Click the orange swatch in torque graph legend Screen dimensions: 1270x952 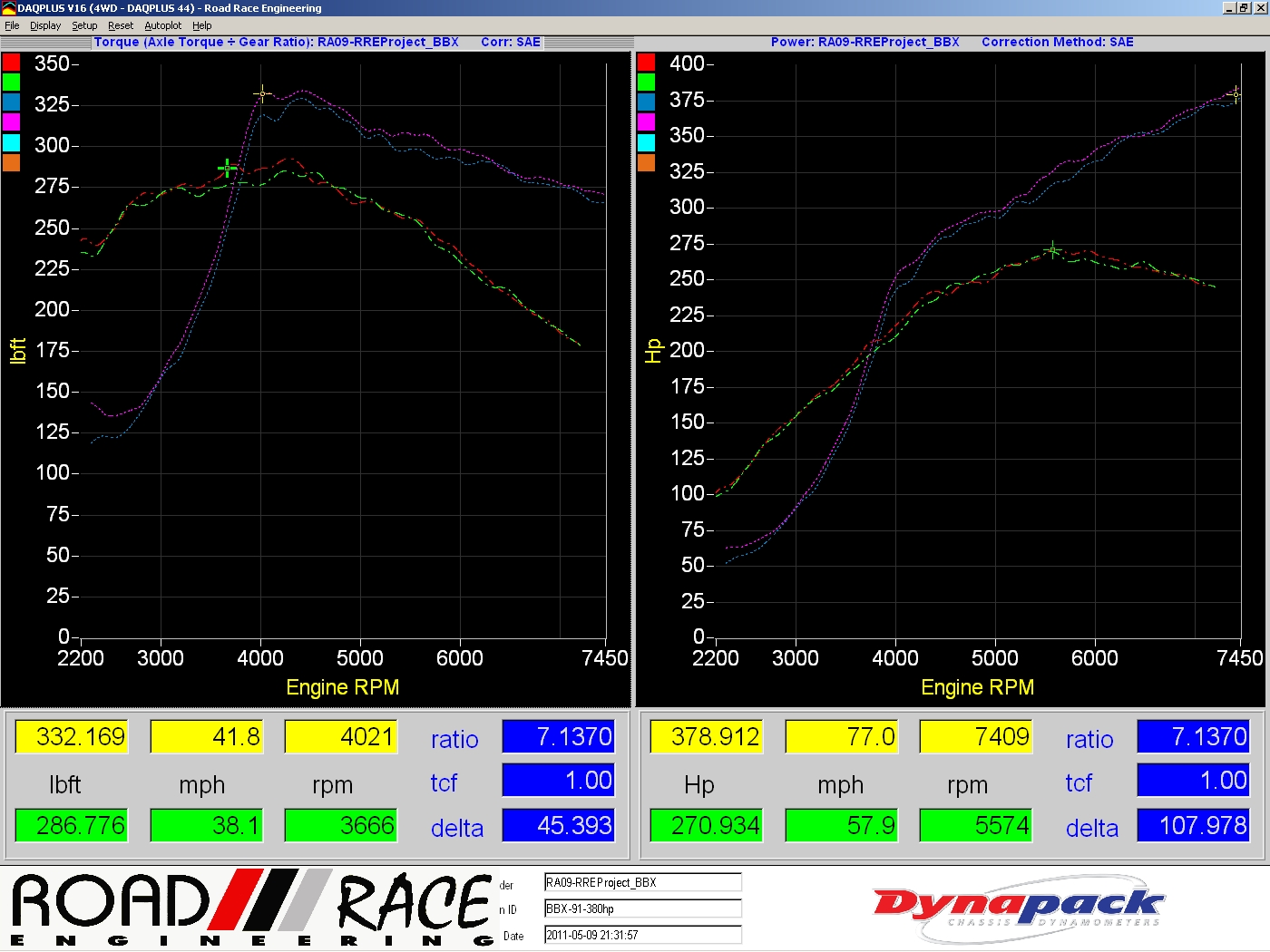coord(11,162)
